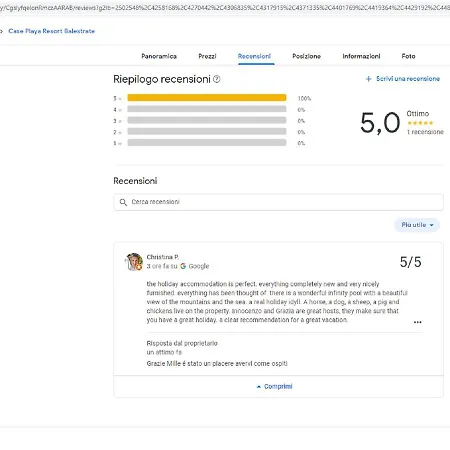Open Case Playa Resort Balestrate breadcrumb link
This screenshot has height=450, width=450.
[x=52, y=31]
